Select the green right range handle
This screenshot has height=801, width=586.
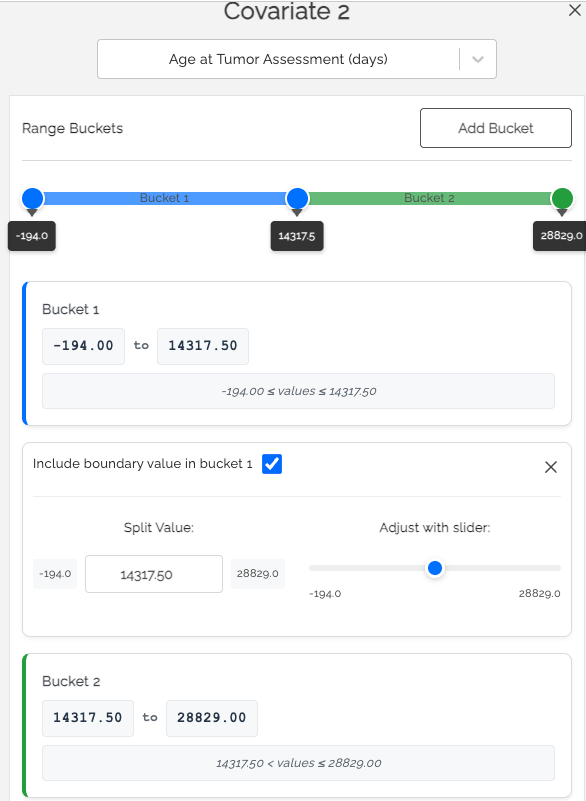(x=562, y=198)
